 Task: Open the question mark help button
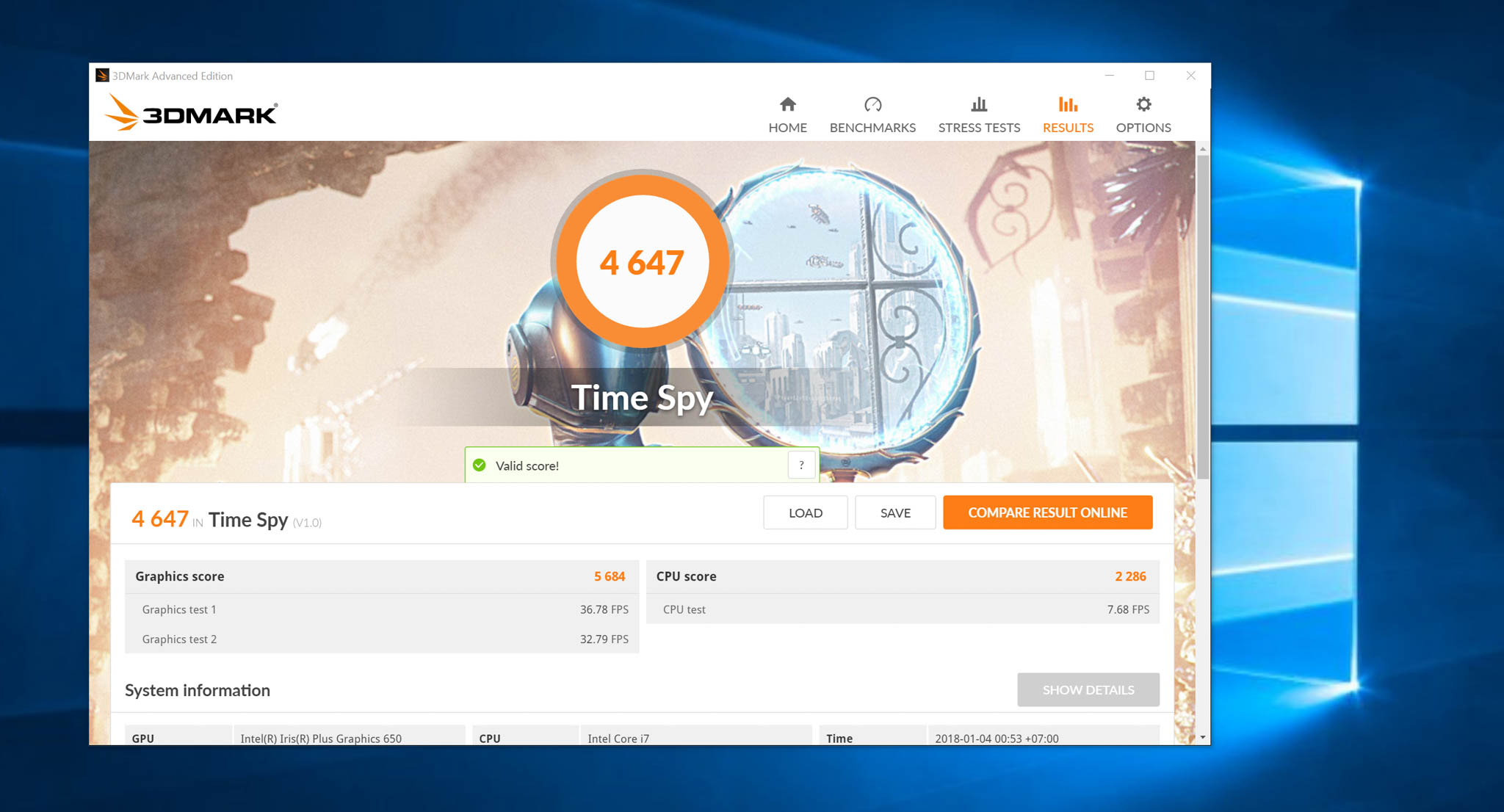coord(801,465)
